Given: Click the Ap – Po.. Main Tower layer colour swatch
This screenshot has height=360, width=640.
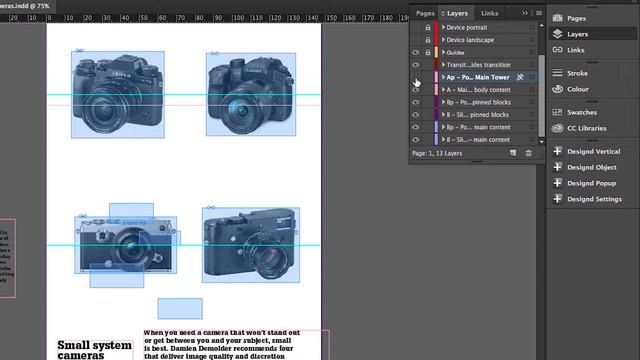Looking at the screenshot, I should click(x=436, y=77).
